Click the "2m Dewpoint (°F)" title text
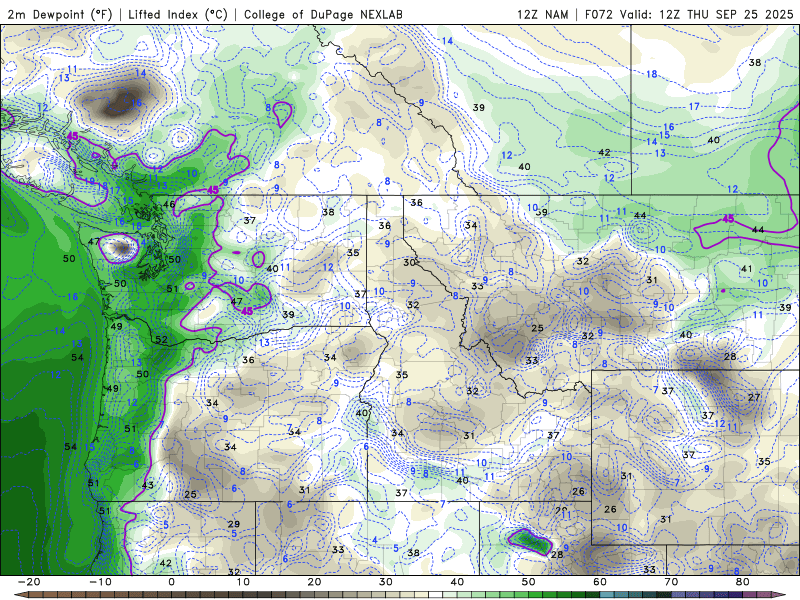The image size is (800, 600). [x=60, y=14]
